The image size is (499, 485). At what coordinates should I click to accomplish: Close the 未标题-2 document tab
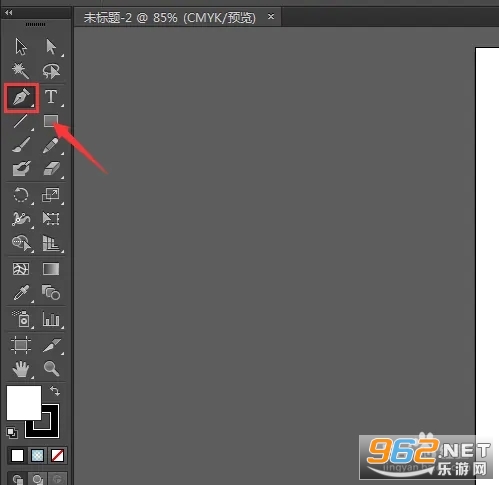(271, 16)
